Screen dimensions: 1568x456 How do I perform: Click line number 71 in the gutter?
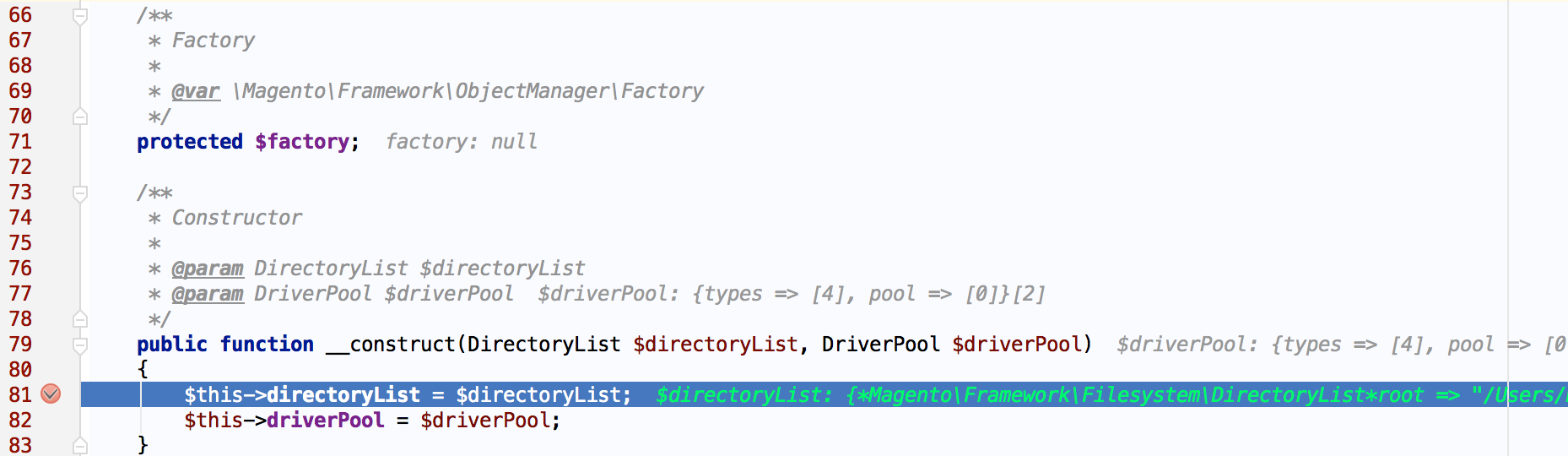pyautogui.click(x=20, y=142)
